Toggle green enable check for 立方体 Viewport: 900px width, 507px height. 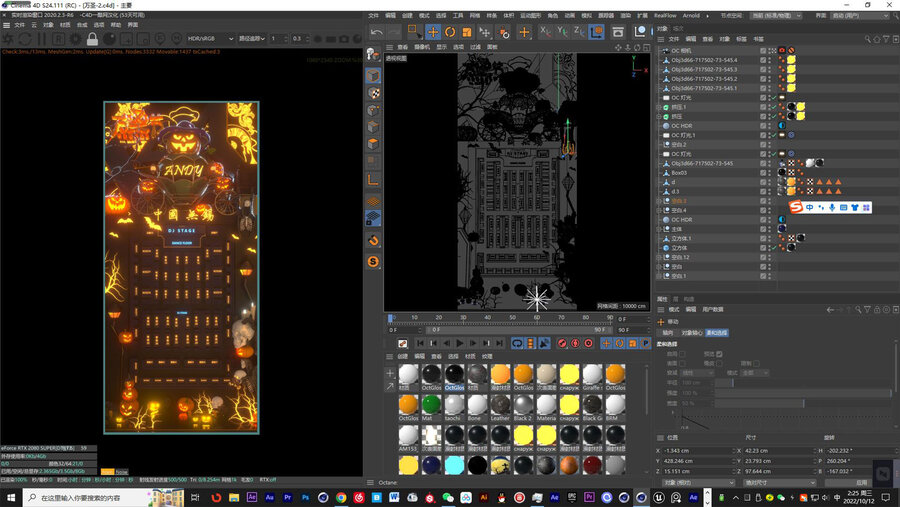(774, 247)
